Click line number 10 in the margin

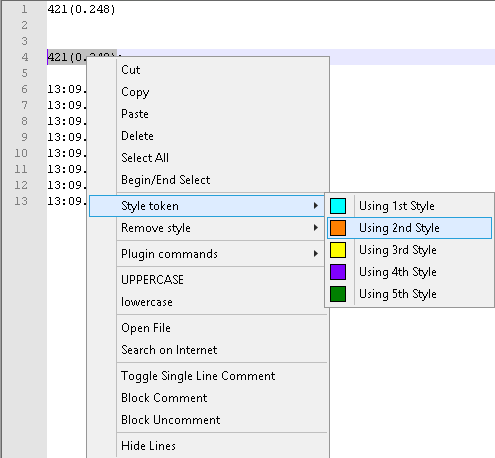click(x=21, y=153)
